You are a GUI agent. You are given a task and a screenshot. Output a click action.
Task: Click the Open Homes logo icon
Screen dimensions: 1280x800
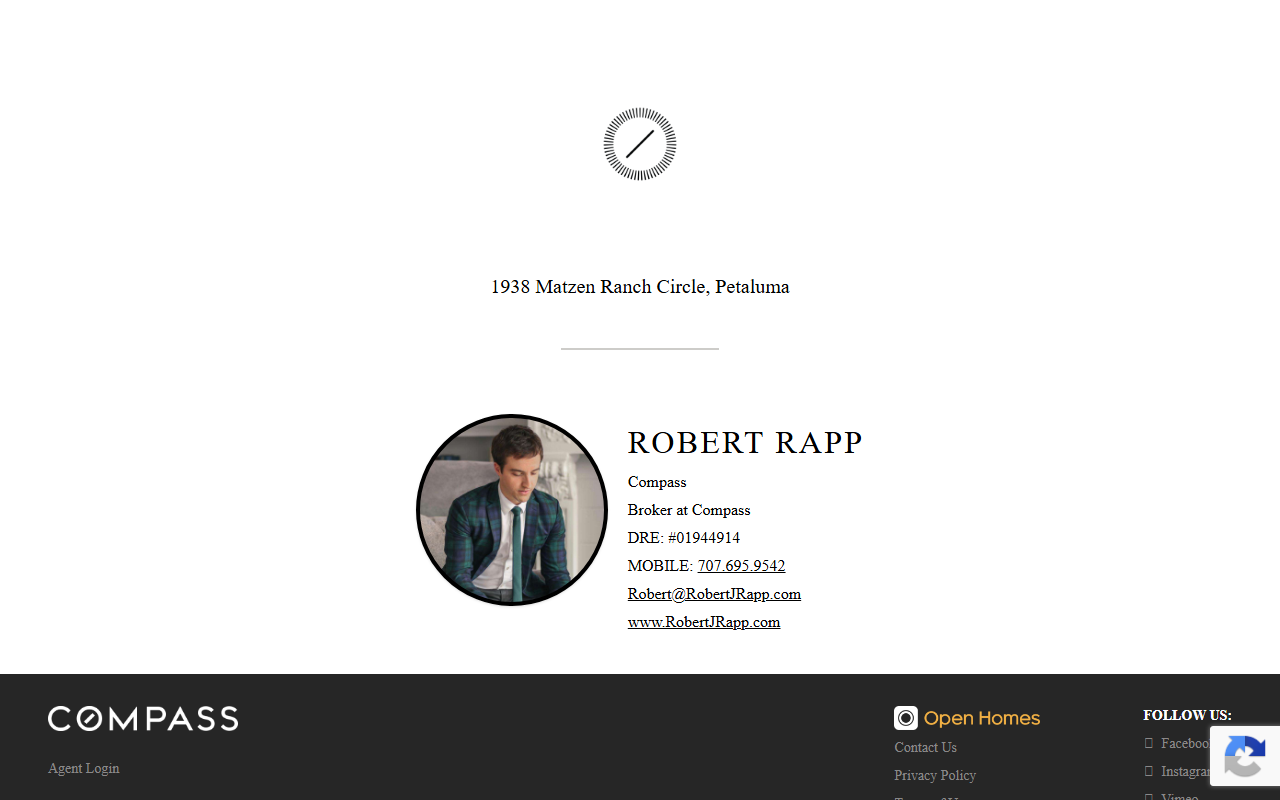point(906,718)
